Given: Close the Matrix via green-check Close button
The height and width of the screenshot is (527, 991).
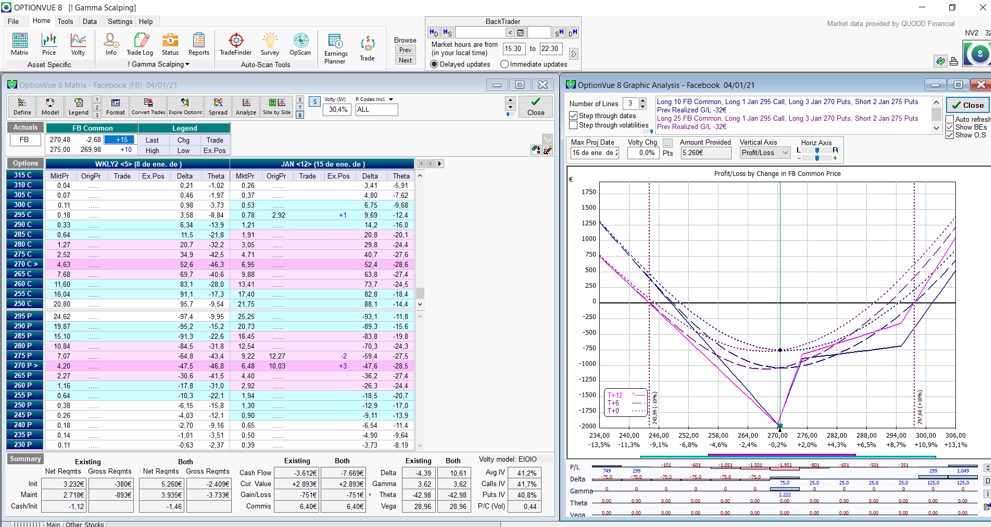Looking at the screenshot, I should pyautogui.click(x=535, y=106).
